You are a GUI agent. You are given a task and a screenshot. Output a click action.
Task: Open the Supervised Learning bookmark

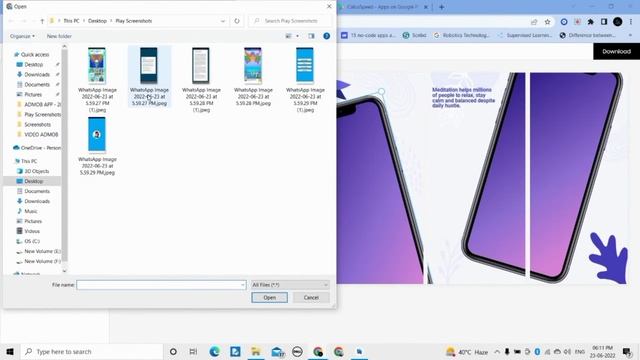click(x=525, y=36)
